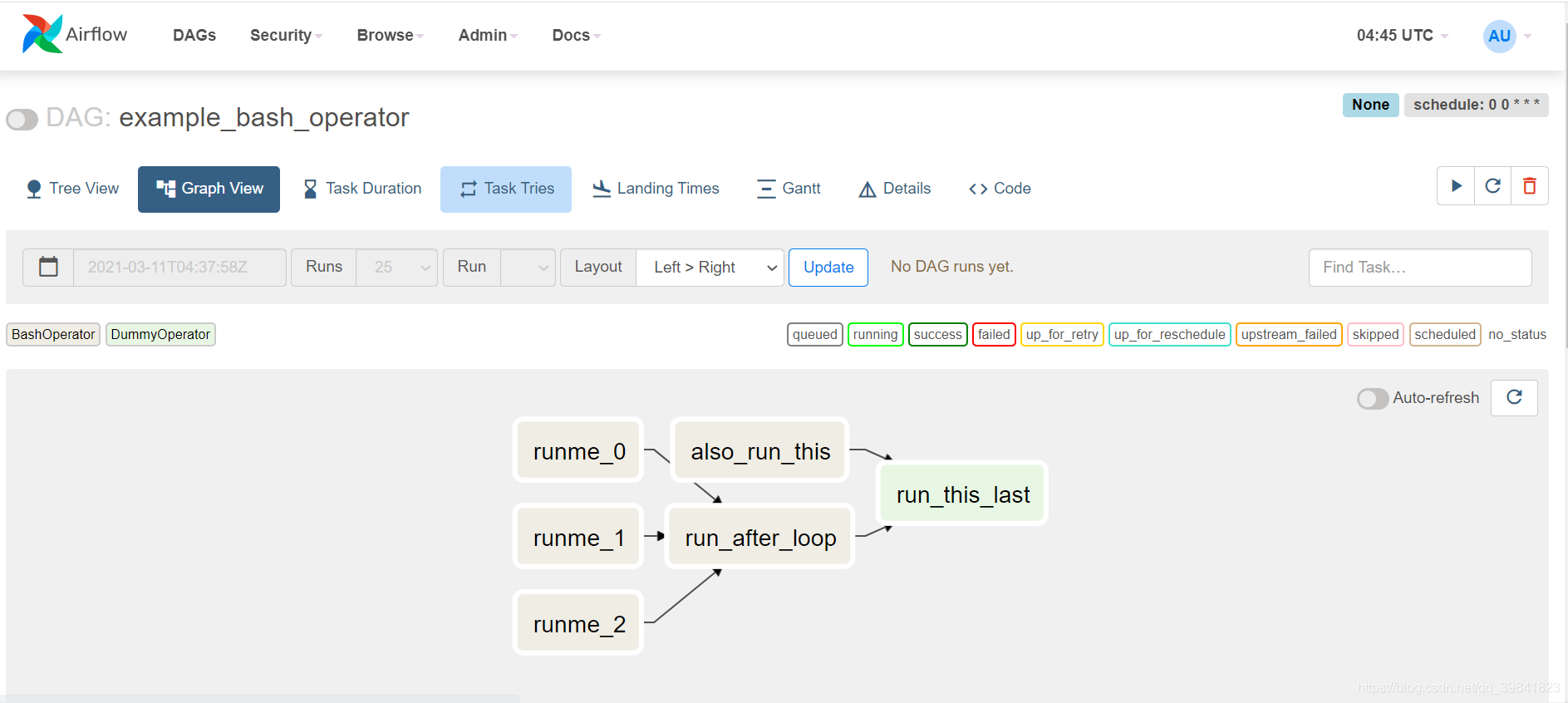This screenshot has width=1568, height=703.
Task: Focus the Find Task search field
Action: (1419, 267)
